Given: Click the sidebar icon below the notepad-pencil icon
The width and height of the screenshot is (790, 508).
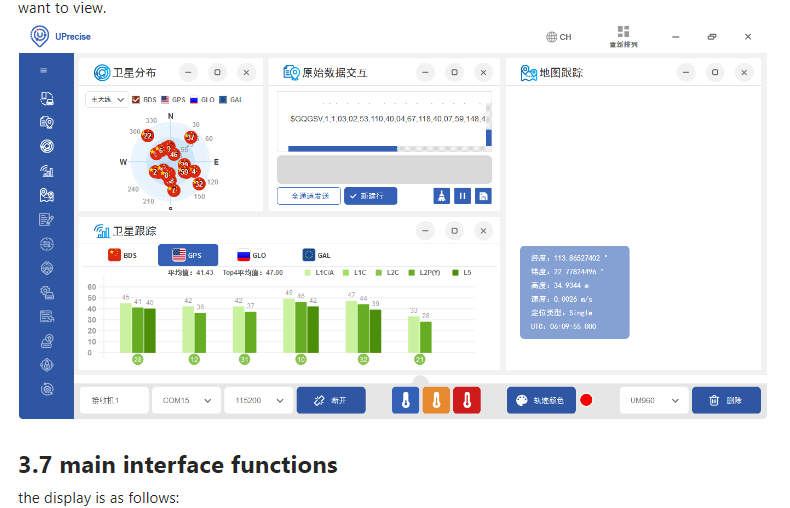Looking at the screenshot, I should click(x=47, y=244).
